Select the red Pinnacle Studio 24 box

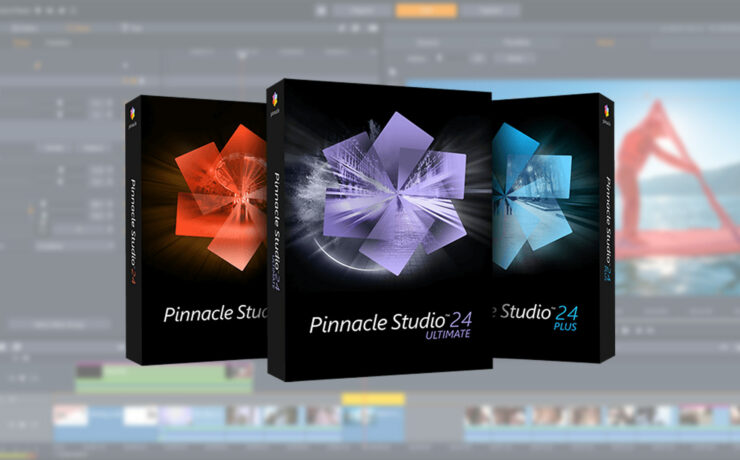tap(196, 230)
